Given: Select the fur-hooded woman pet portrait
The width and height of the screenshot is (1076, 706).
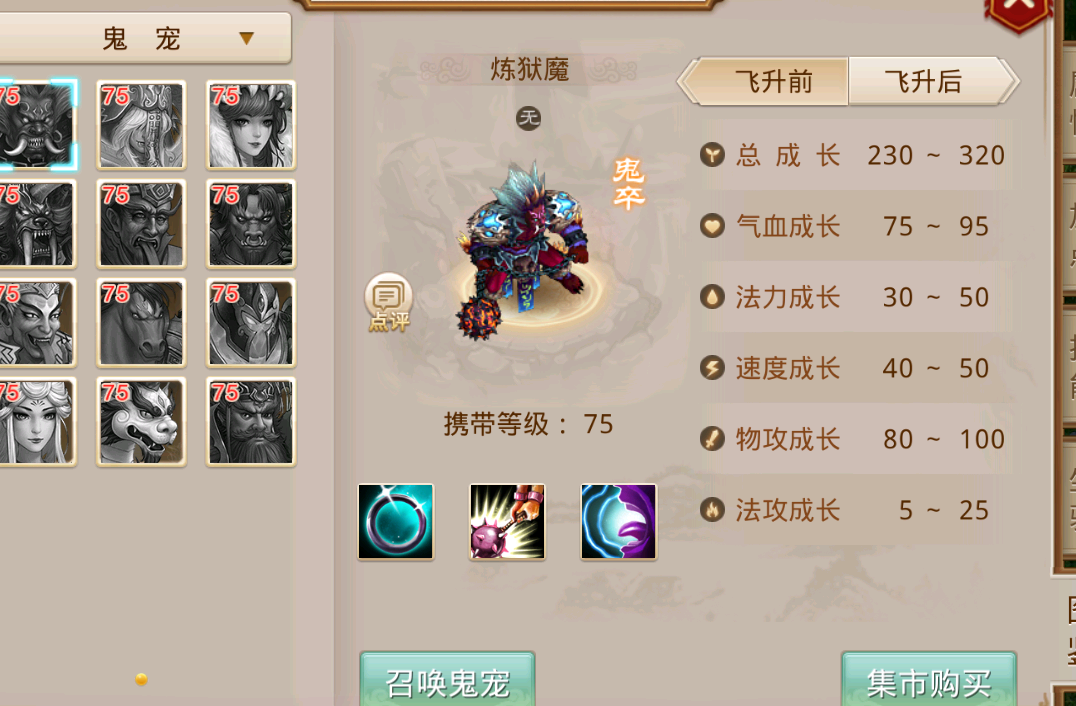Looking at the screenshot, I should click(251, 125).
